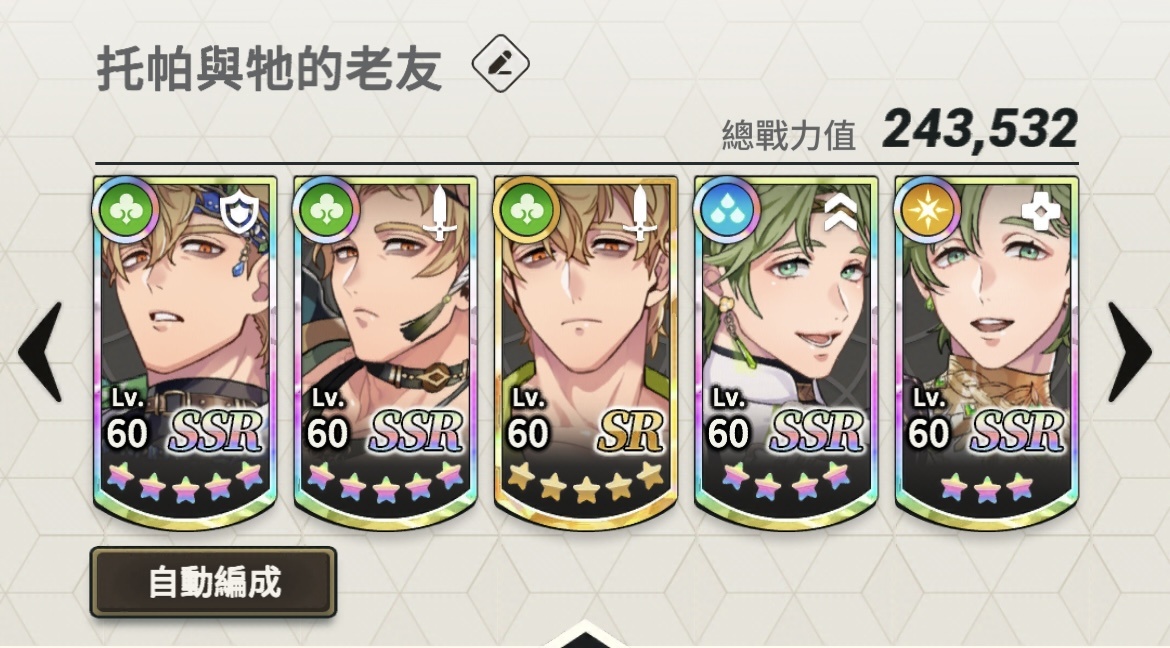
Task: Click the 自動編成 auto-formation button
Action: [x=213, y=582]
